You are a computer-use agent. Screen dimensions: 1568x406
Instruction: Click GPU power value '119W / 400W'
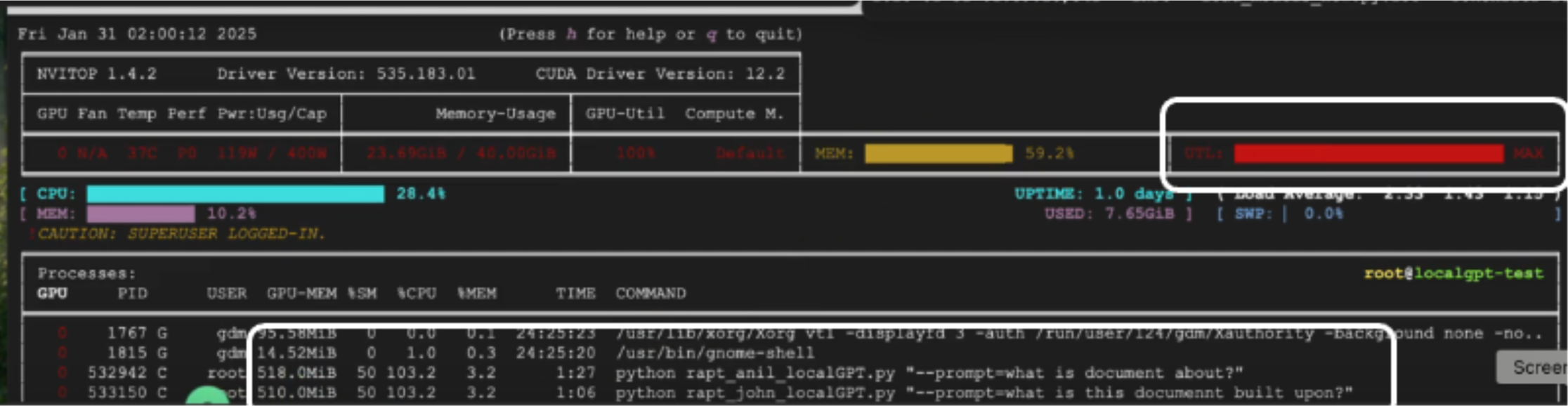pos(273,153)
